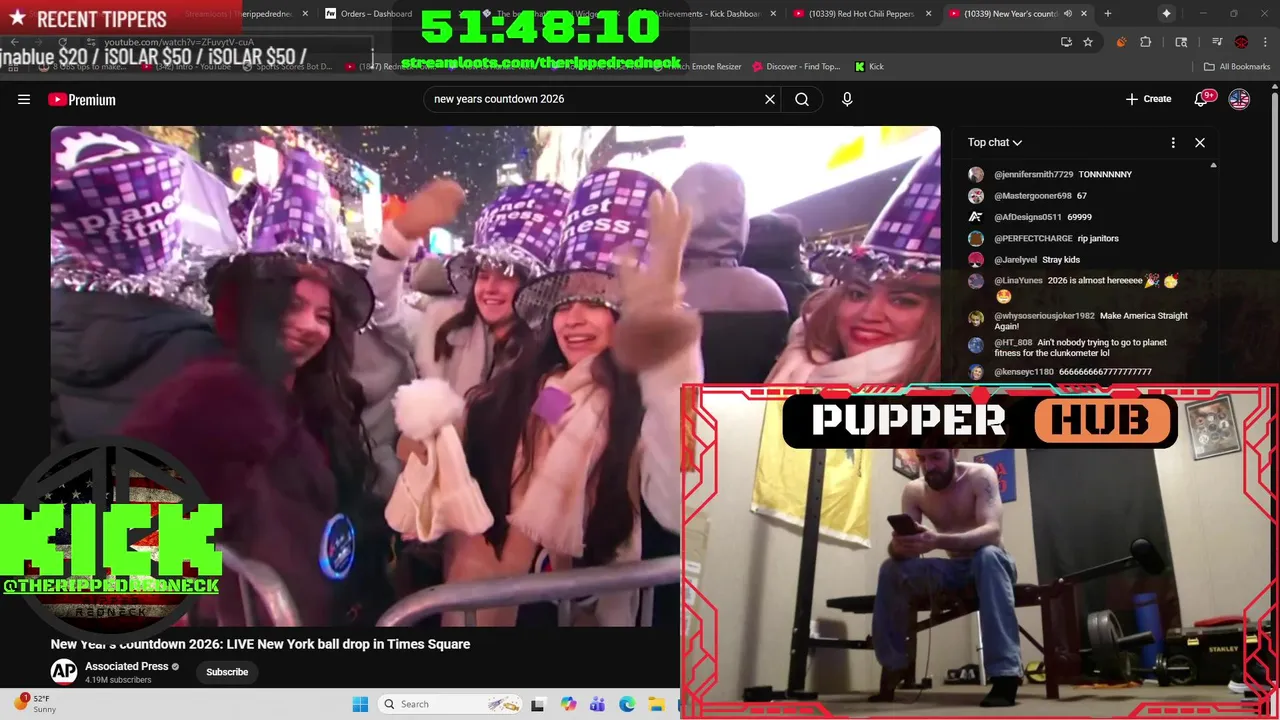1280x720 pixels.
Task: Expand the Top chat dropdown
Action: (995, 142)
